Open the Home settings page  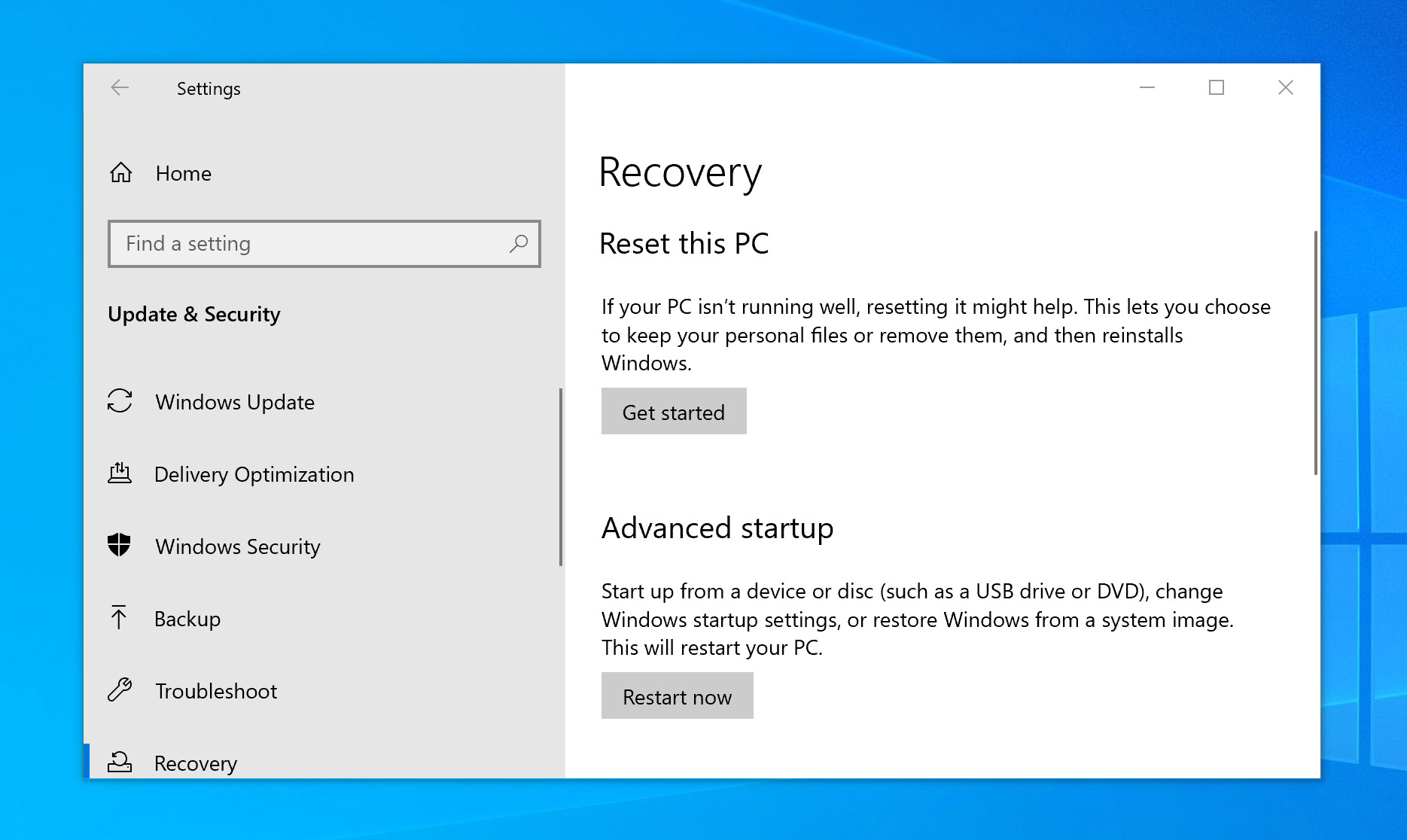pyautogui.click(x=324, y=173)
